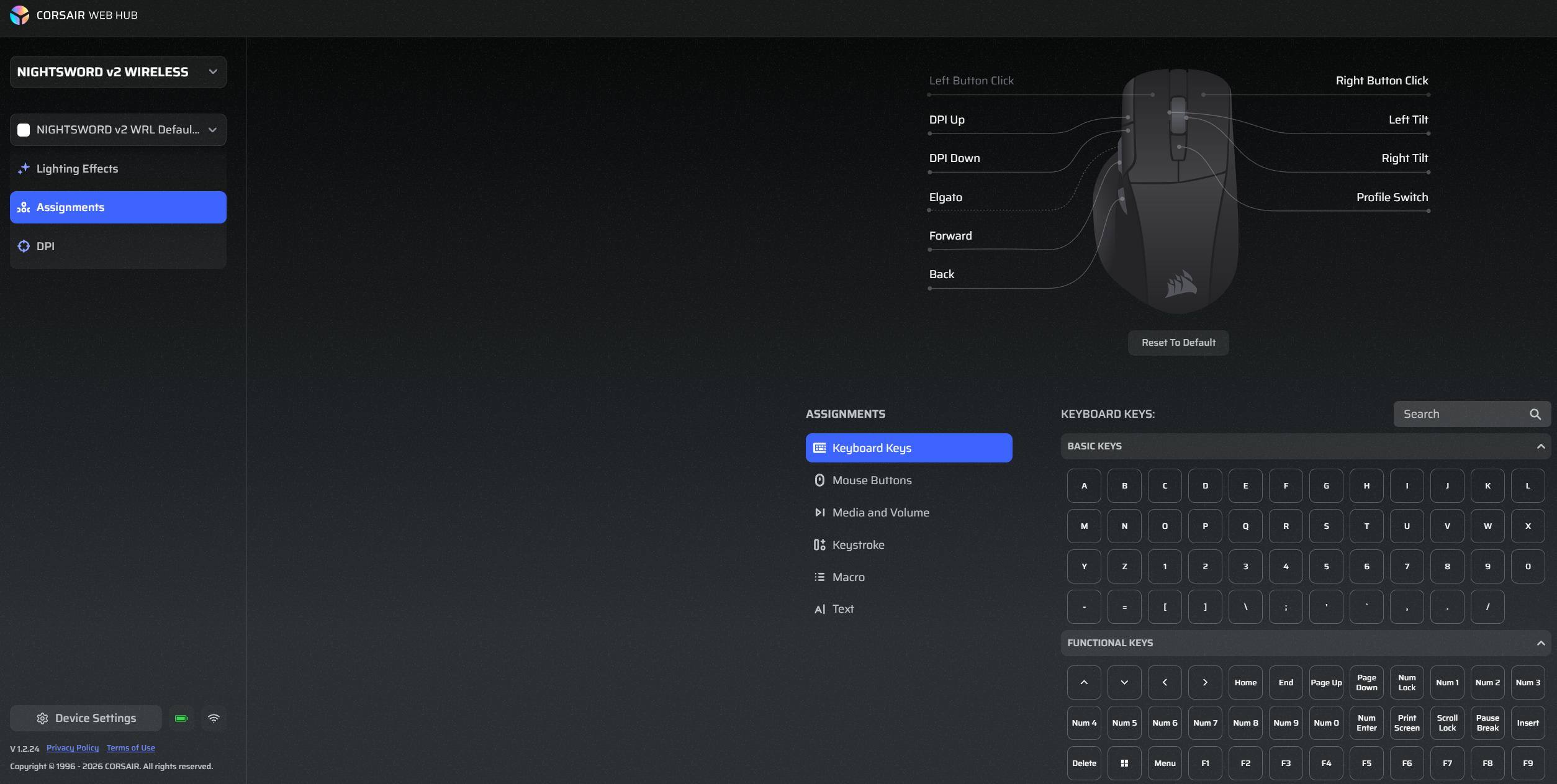
Task: Choose the Print Screen key
Action: coord(1407,723)
